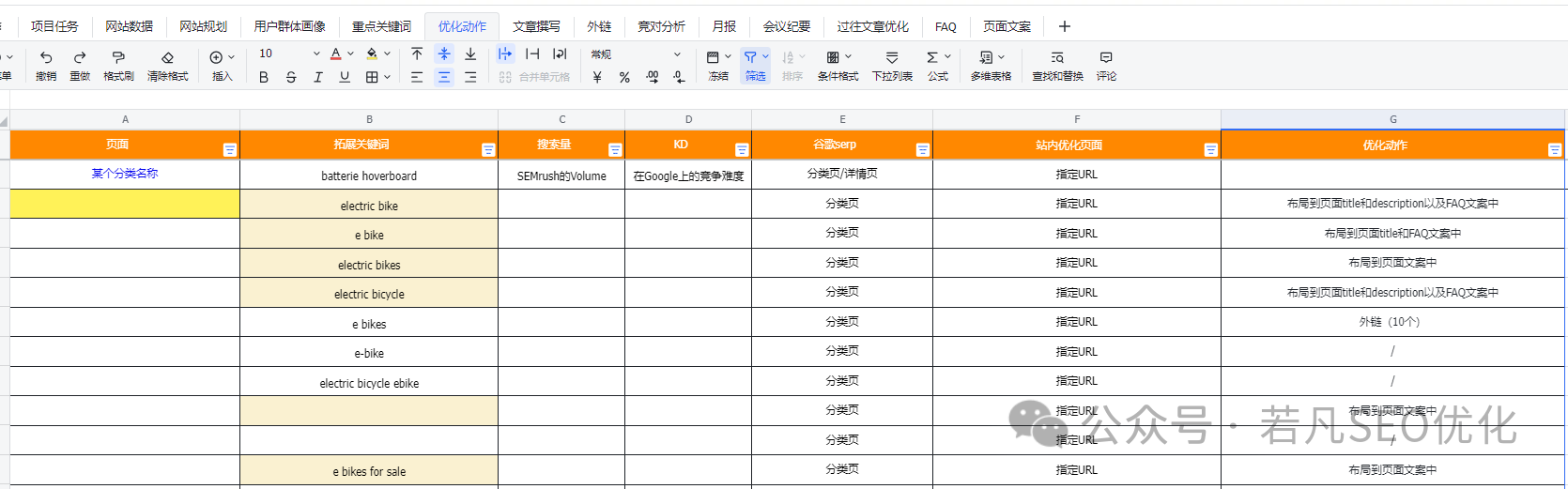
Task: Click the comment (评论) icon
Action: coord(1106,57)
